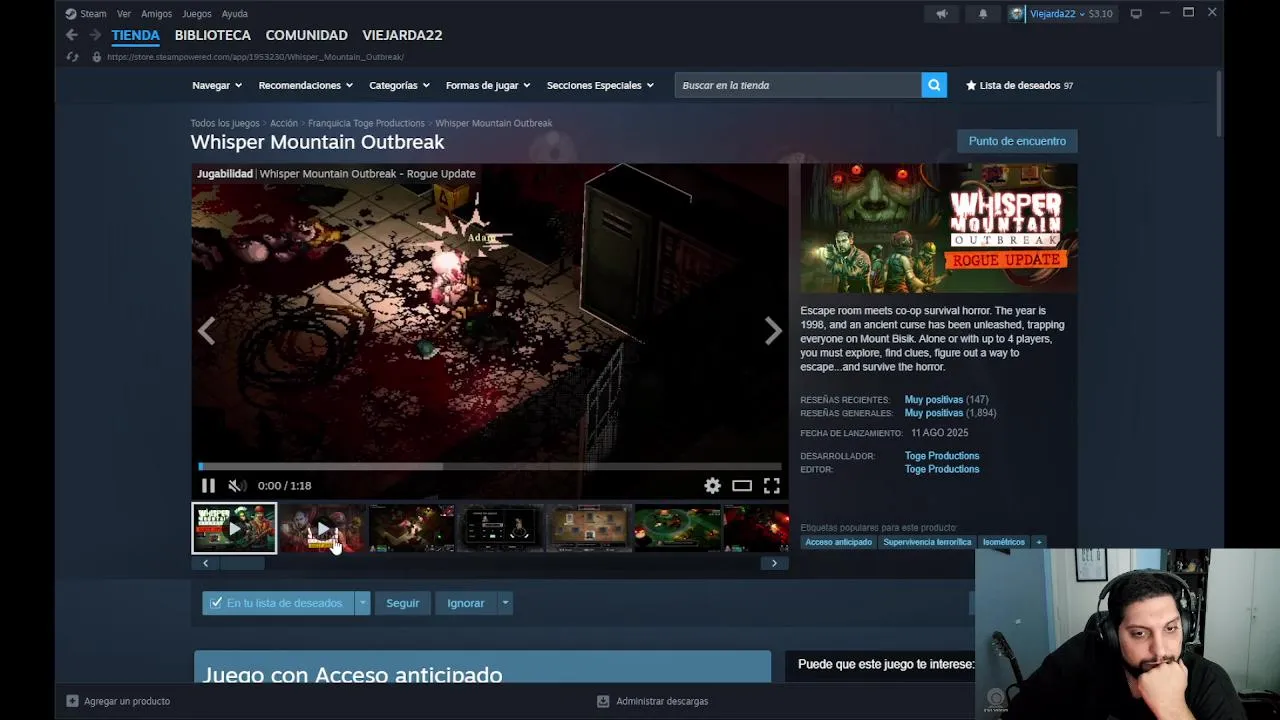Viewport: 1280px width, 720px height.
Task: Click the Supervivencia terrorífica tag
Action: pyautogui.click(x=927, y=542)
